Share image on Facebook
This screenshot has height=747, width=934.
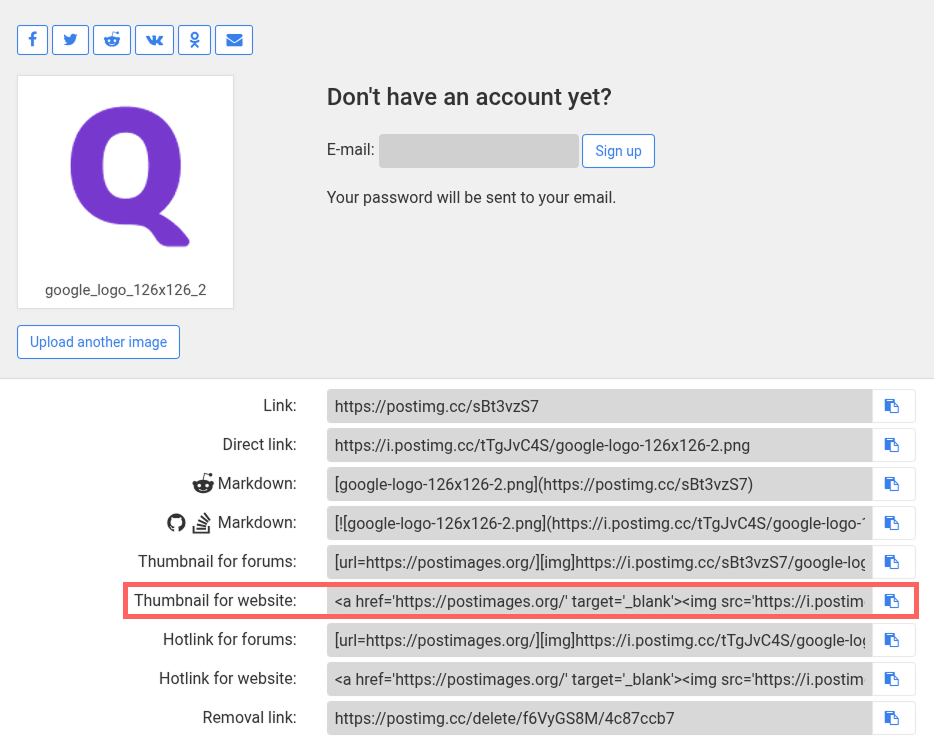33,40
